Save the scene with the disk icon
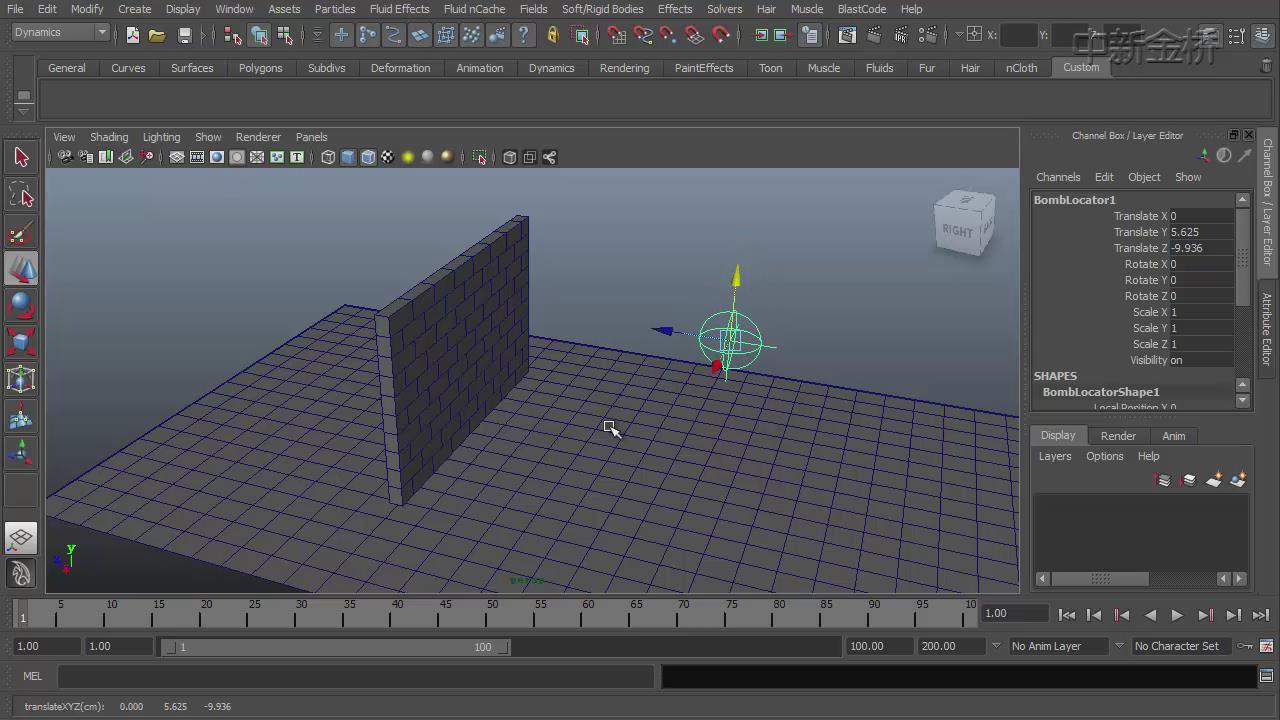The image size is (1280, 720). click(x=184, y=35)
